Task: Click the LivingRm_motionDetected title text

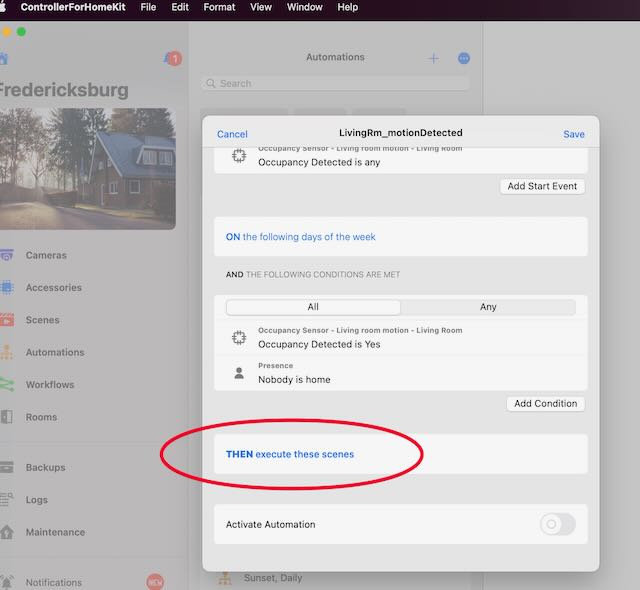Action: click(x=401, y=133)
